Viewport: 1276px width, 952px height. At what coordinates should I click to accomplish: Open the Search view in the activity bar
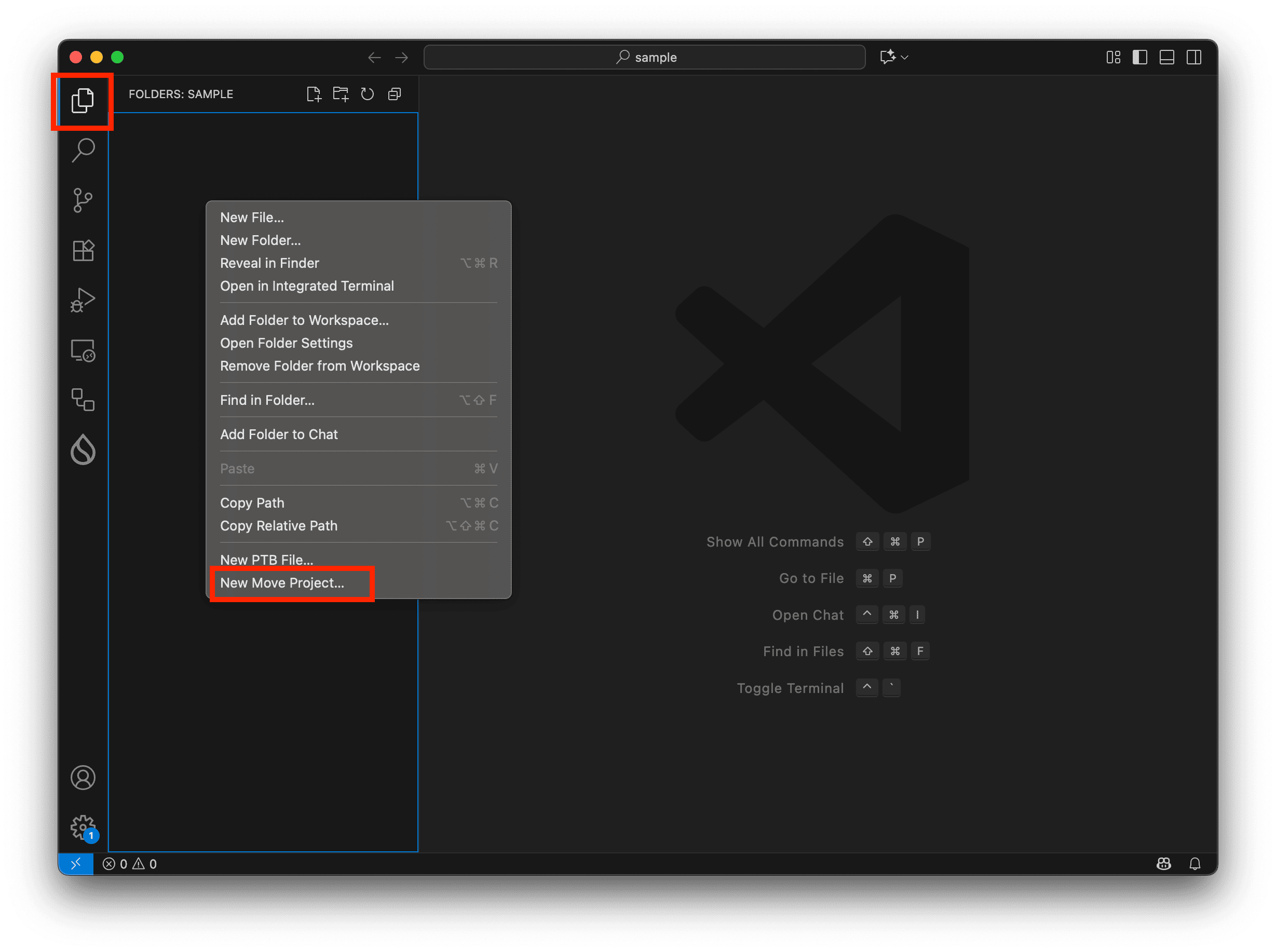(83, 150)
